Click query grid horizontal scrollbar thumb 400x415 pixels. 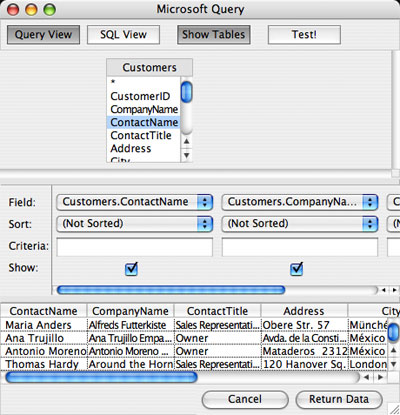click(x=171, y=290)
